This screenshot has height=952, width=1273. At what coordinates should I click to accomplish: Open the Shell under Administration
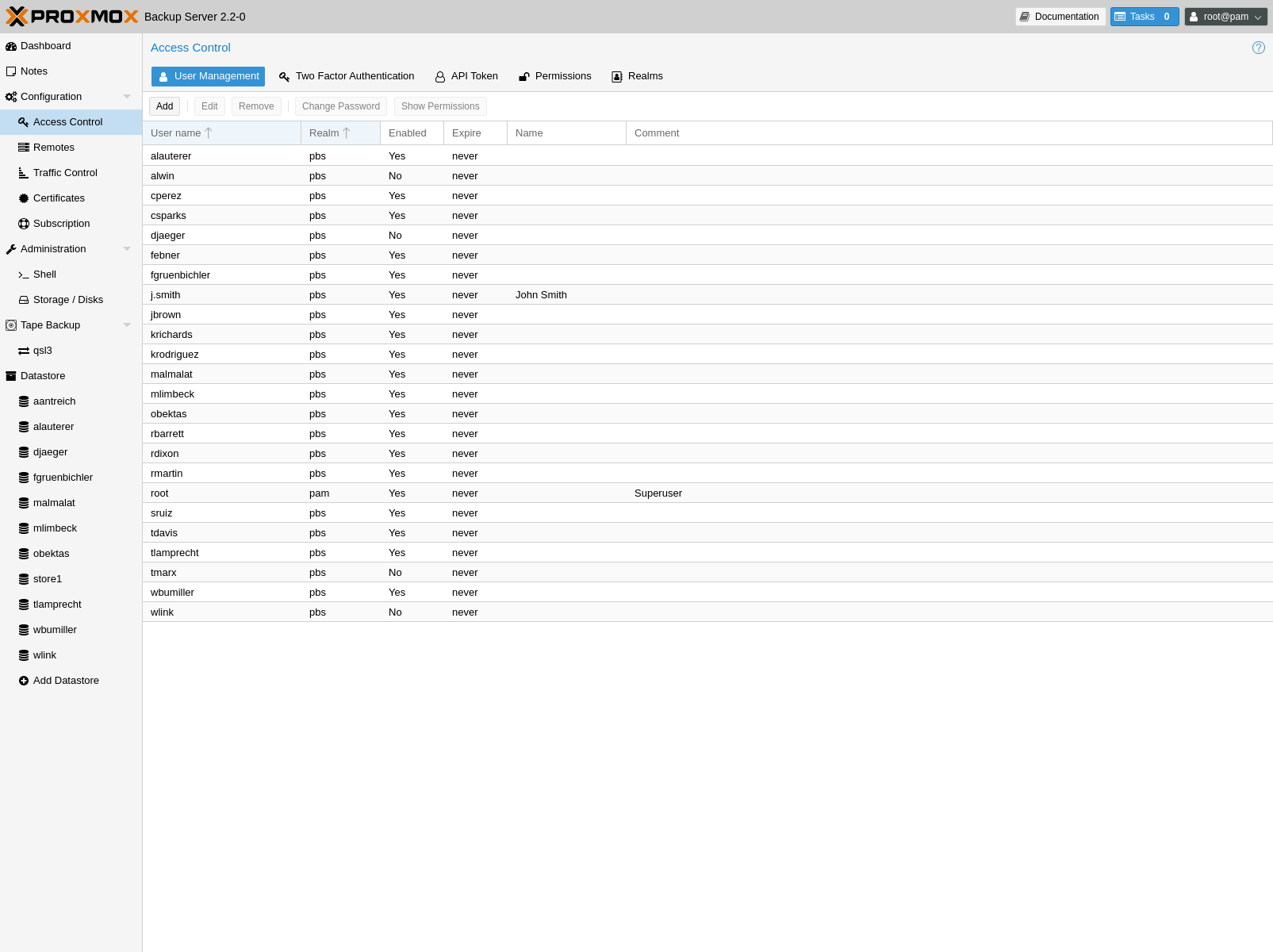tap(44, 274)
